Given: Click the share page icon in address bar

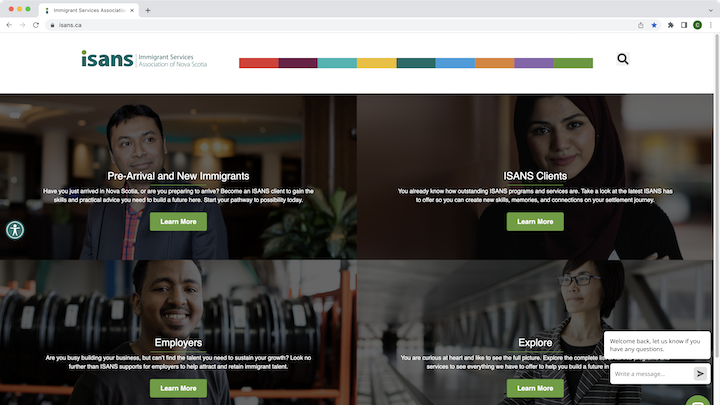Looking at the screenshot, I should point(641,25).
